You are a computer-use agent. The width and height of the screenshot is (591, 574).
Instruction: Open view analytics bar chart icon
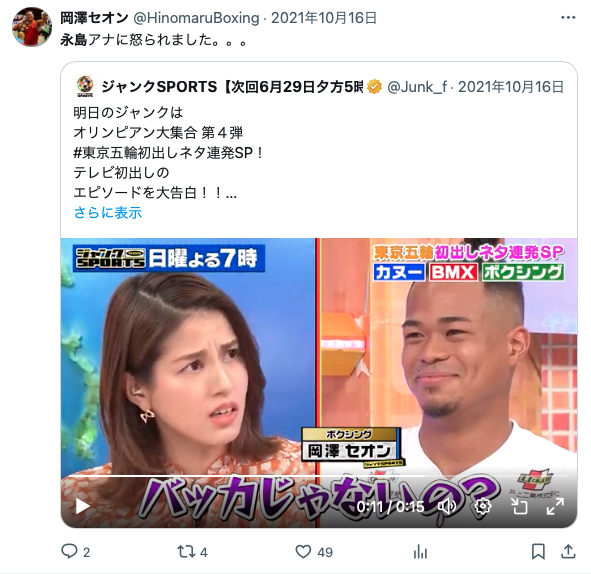(x=420, y=553)
